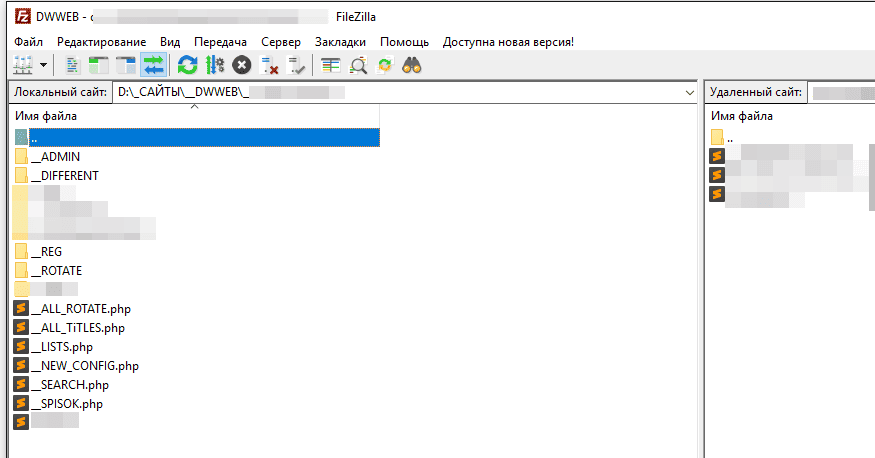Select the __LISTS.php file

tap(62, 347)
